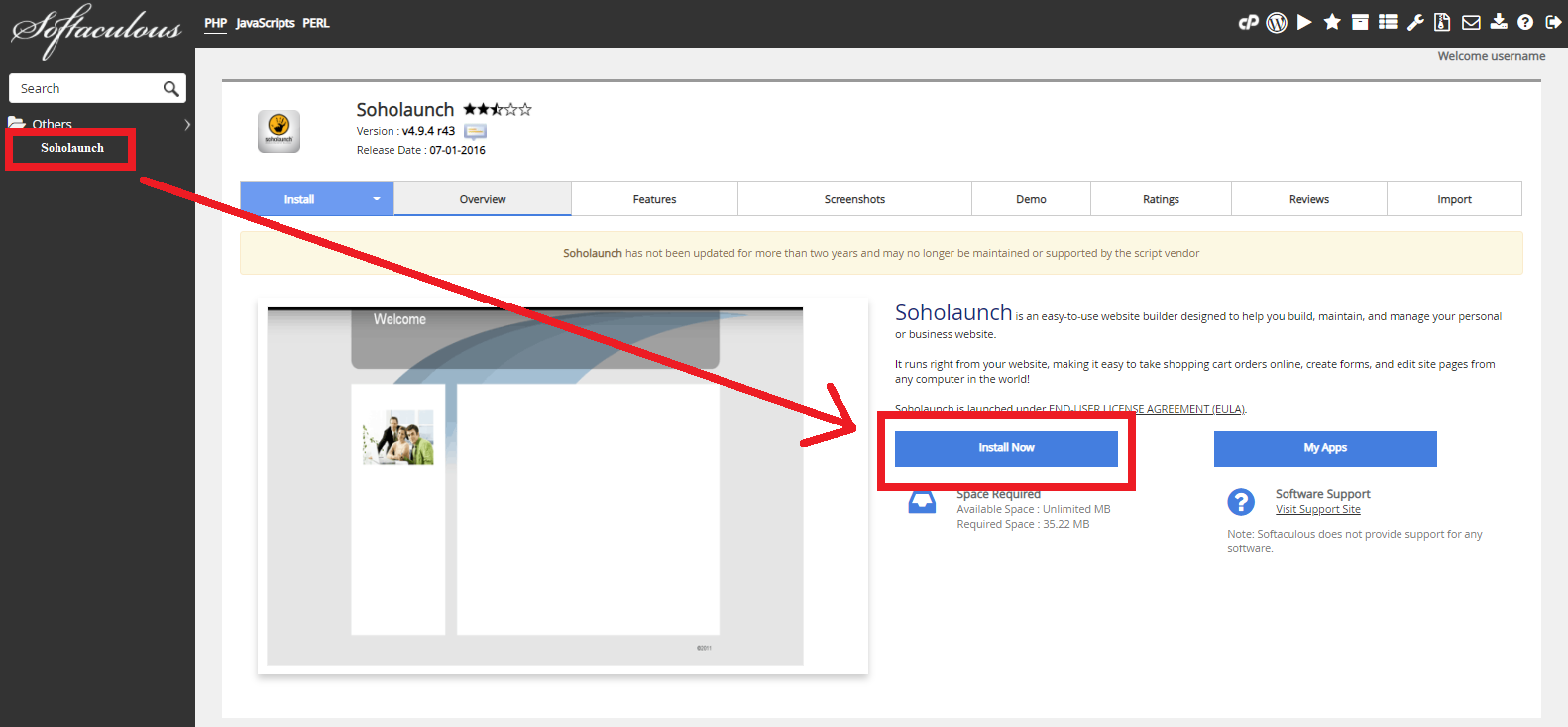The width and height of the screenshot is (1568, 727).
Task: Select the PHP scripts category
Action: click(x=215, y=23)
